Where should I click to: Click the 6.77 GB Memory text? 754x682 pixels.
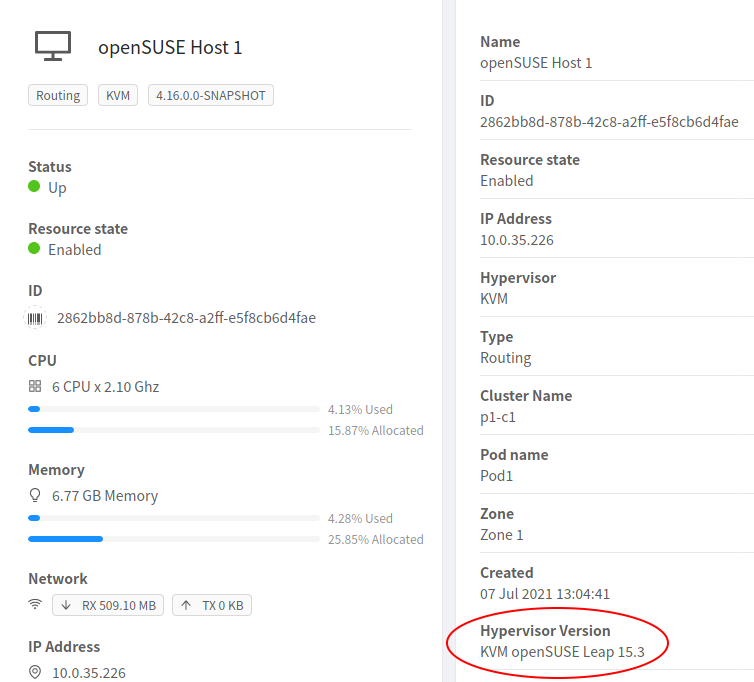[x=105, y=496]
